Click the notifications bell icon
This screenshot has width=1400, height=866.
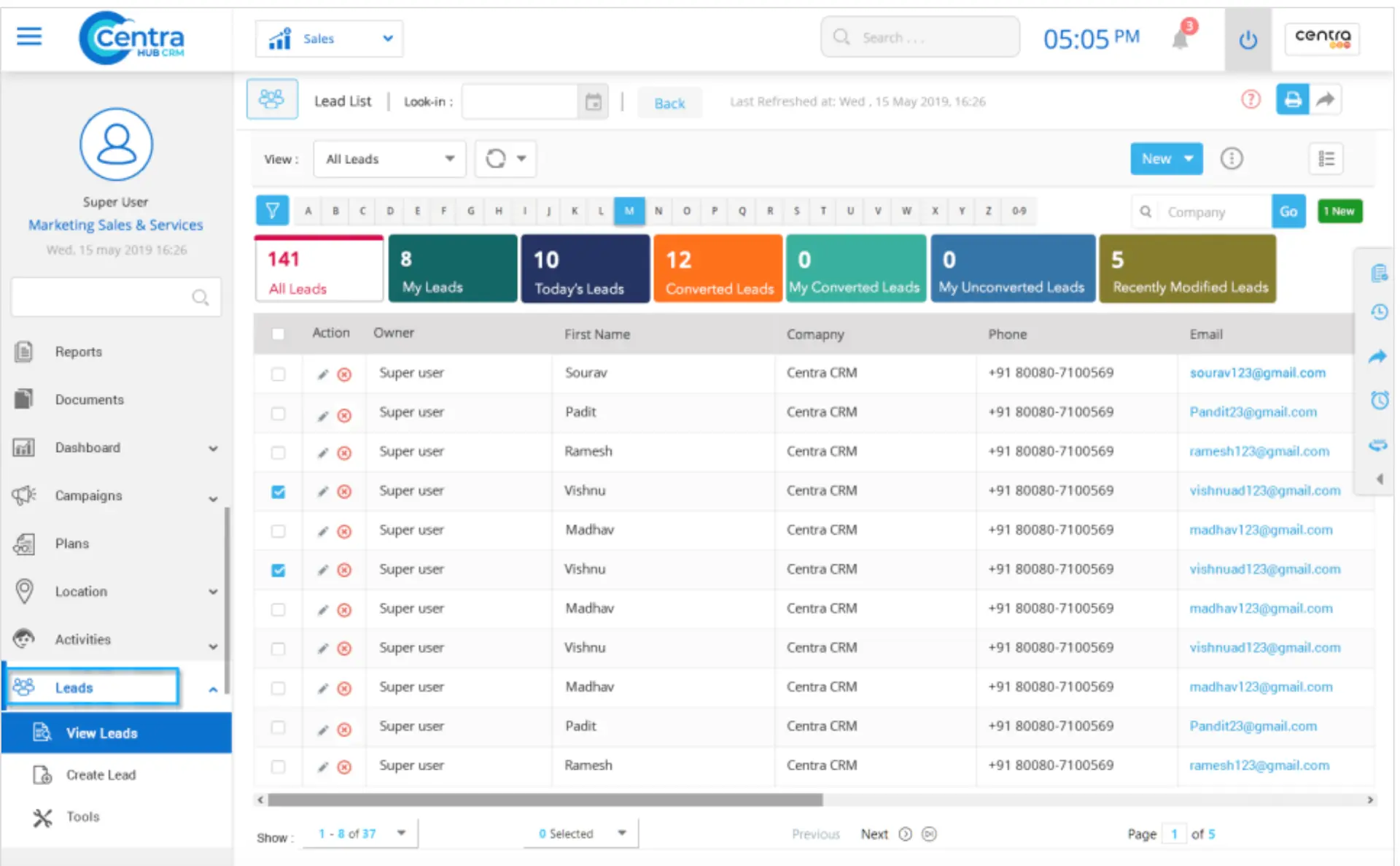[x=1179, y=38]
